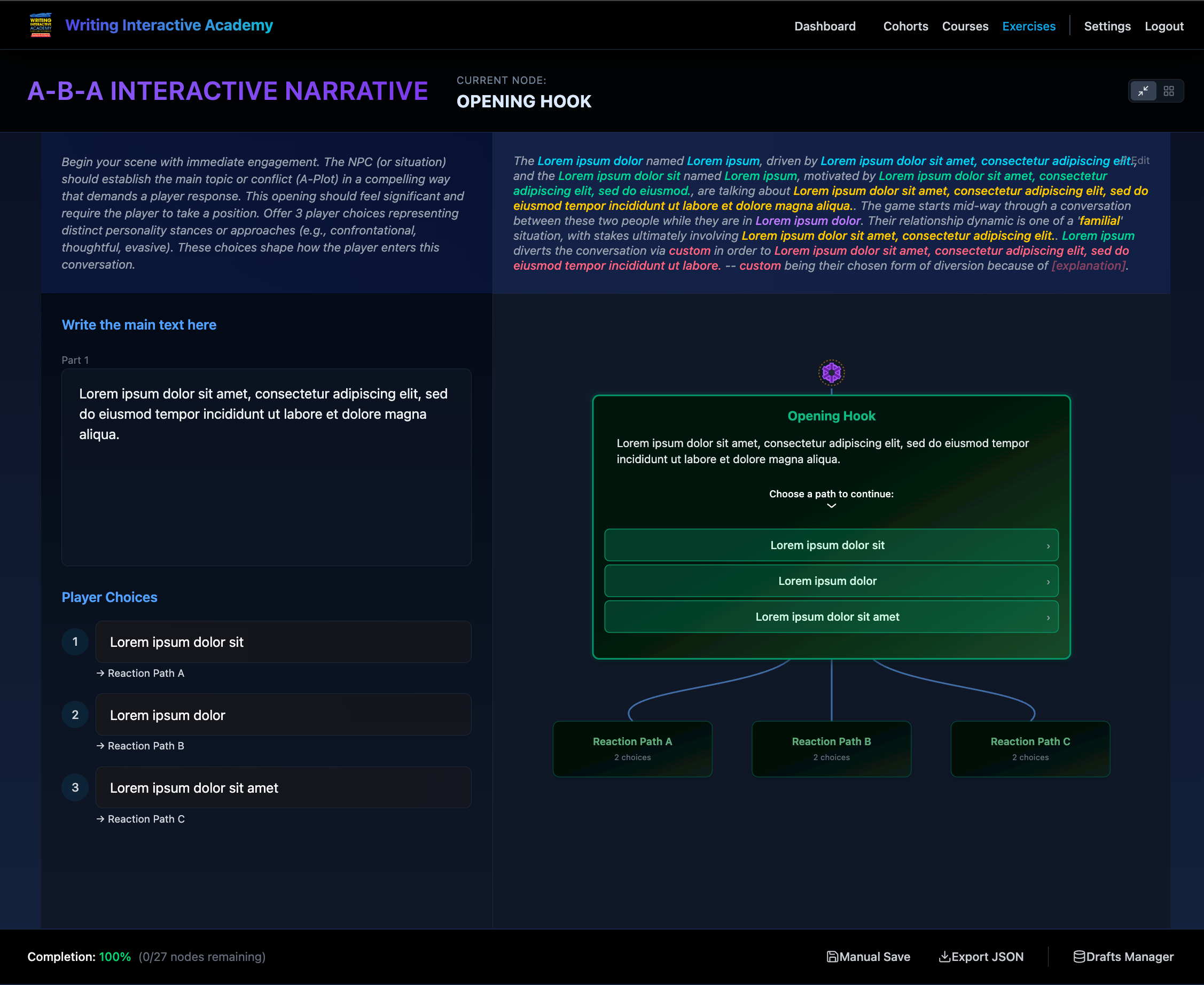The image size is (1204, 985).
Task: Click the Writing Interactive Academy logo
Action: pyautogui.click(x=42, y=25)
